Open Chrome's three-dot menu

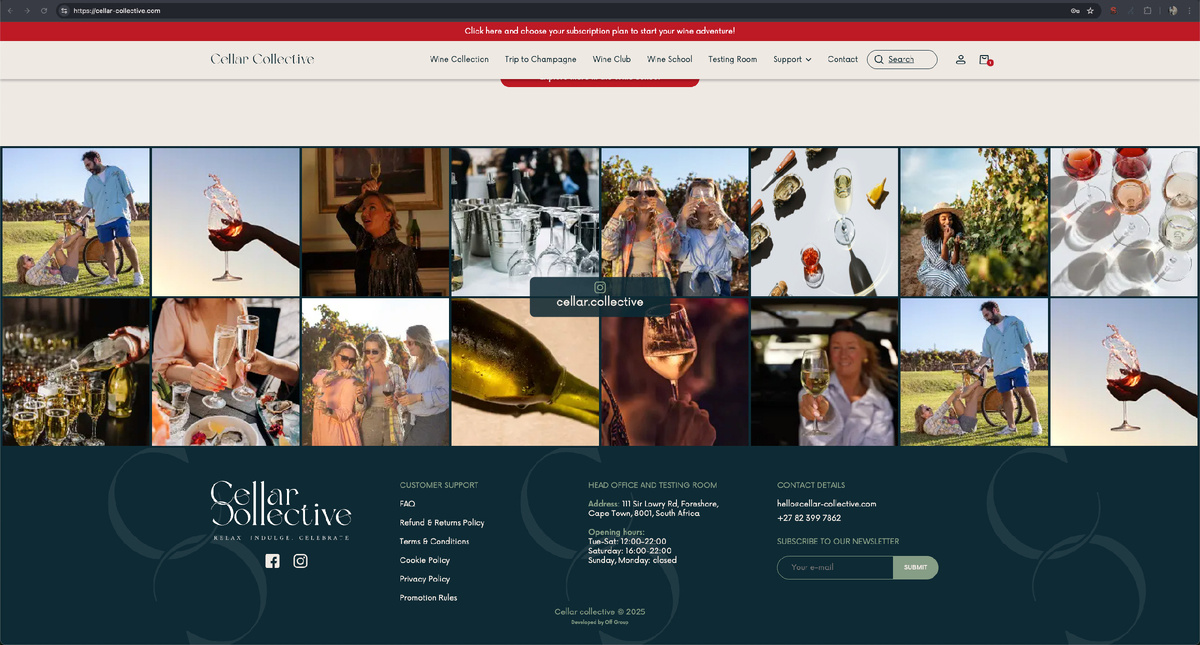pyautogui.click(x=1190, y=11)
